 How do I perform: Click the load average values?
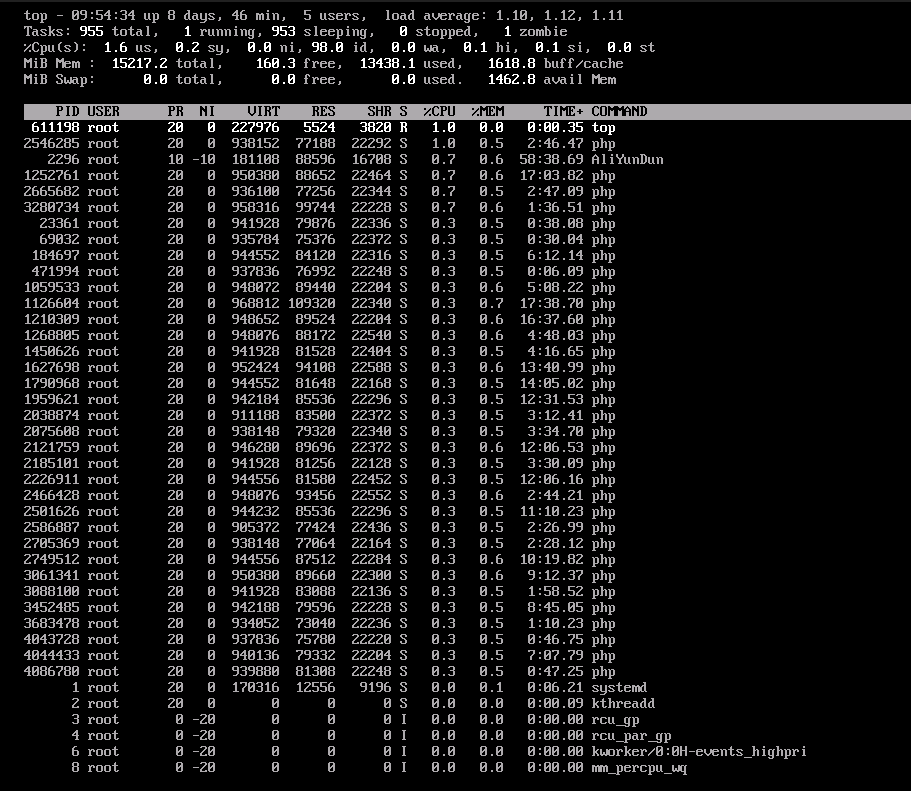point(559,16)
